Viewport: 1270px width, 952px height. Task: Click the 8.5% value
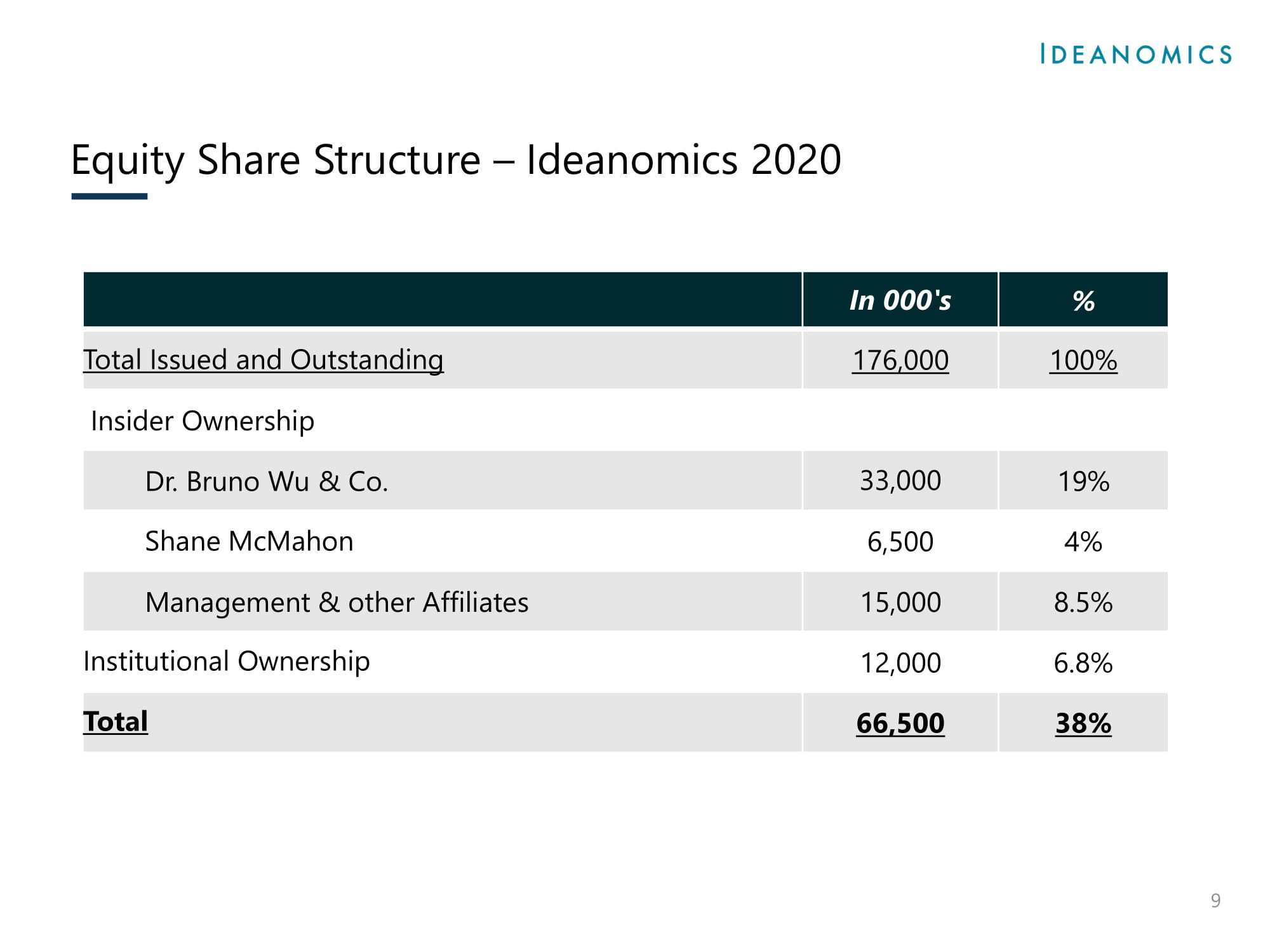click(x=1083, y=602)
